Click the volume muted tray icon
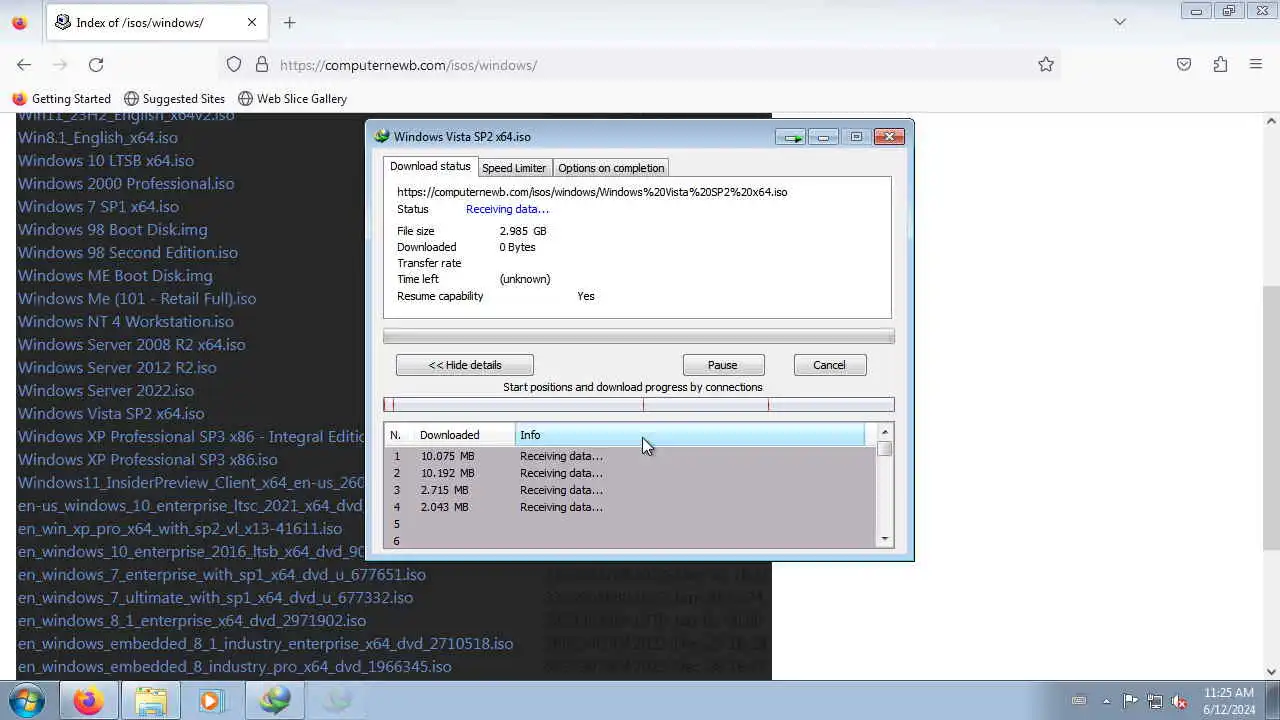The image size is (1280, 720). pyautogui.click(x=1179, y=701)
